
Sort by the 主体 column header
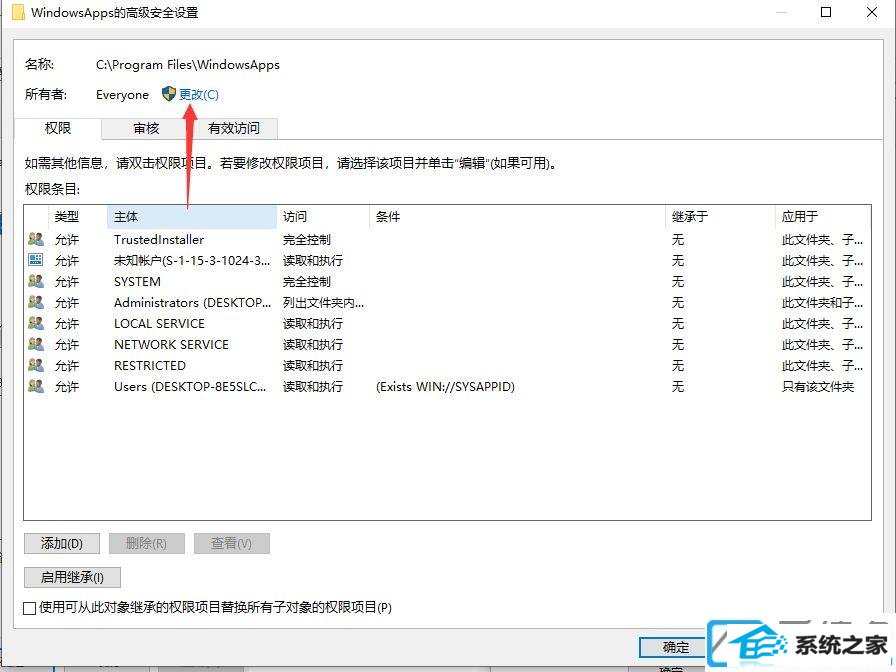[192, 217]
